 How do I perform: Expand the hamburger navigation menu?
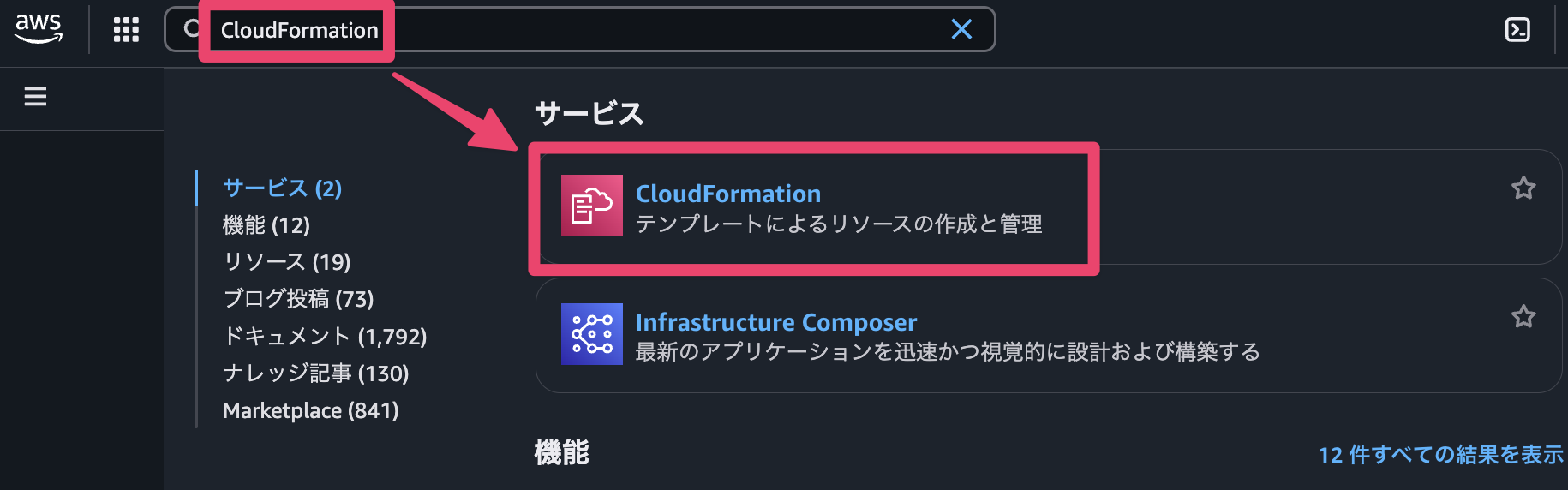[x=35, y=97]
